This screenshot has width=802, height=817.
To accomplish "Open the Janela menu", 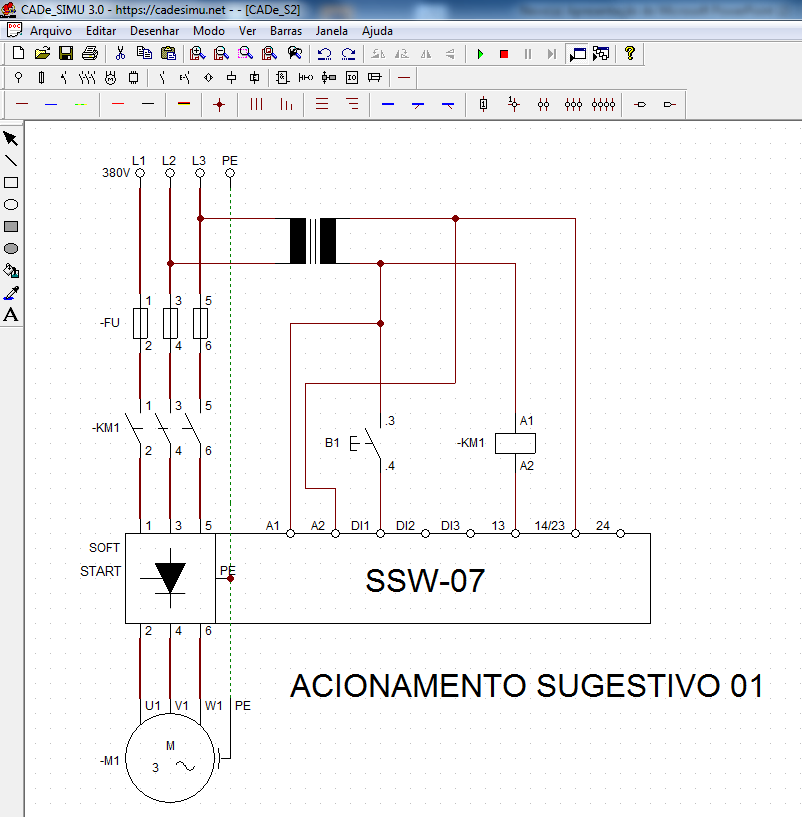I will tap(331, 31).
